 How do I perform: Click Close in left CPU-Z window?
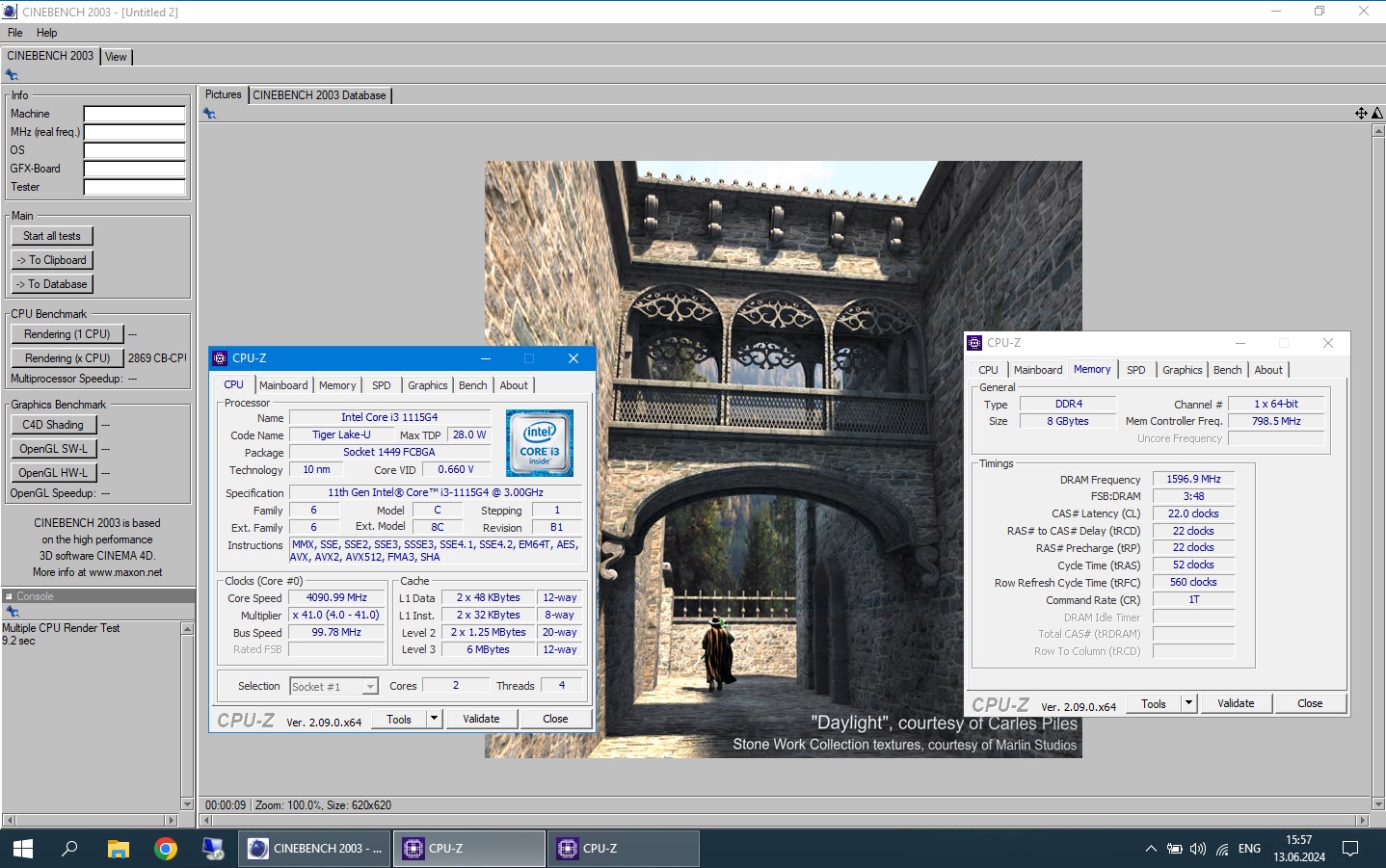[x=555, y=719]
